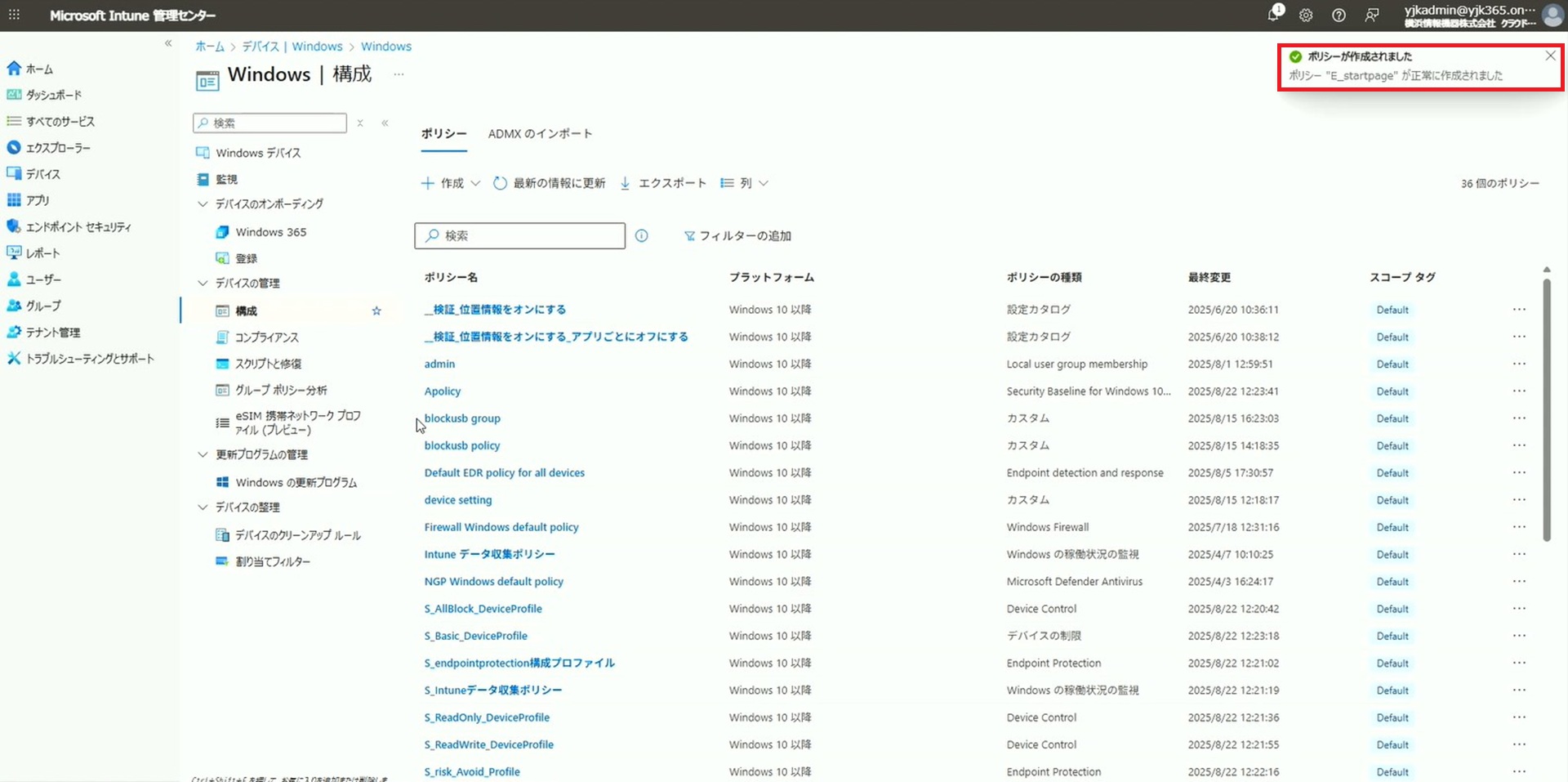Click the policy list vertical scrollbar
The image size is (1568, 782).
tap(1546, 409)
